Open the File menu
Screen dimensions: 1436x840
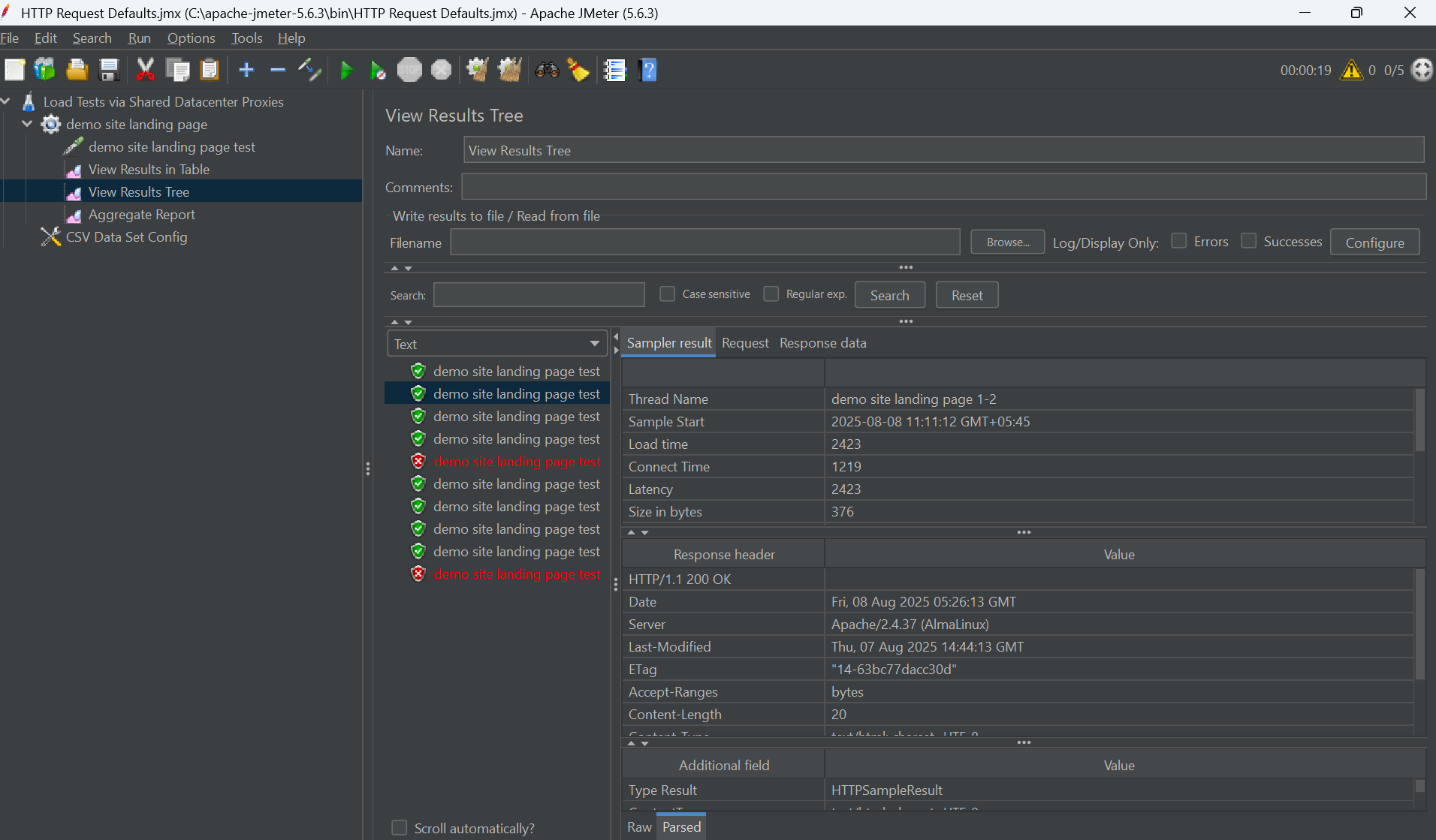(x=10, y=38)
